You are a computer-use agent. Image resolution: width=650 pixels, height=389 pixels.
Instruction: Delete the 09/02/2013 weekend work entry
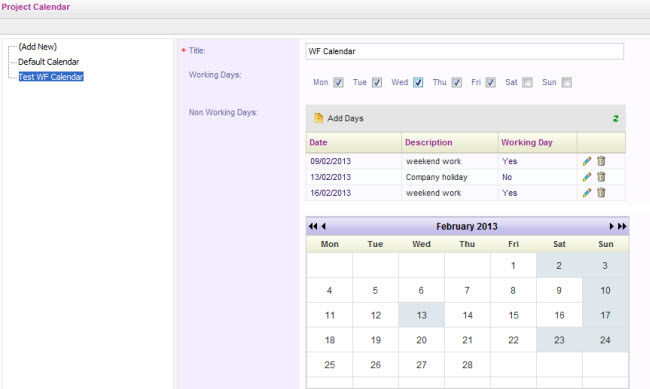[x=601, y=161]
